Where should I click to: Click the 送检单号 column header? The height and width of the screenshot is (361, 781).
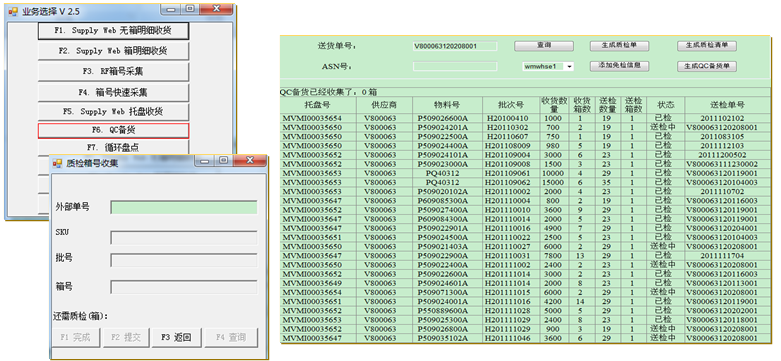727,105
